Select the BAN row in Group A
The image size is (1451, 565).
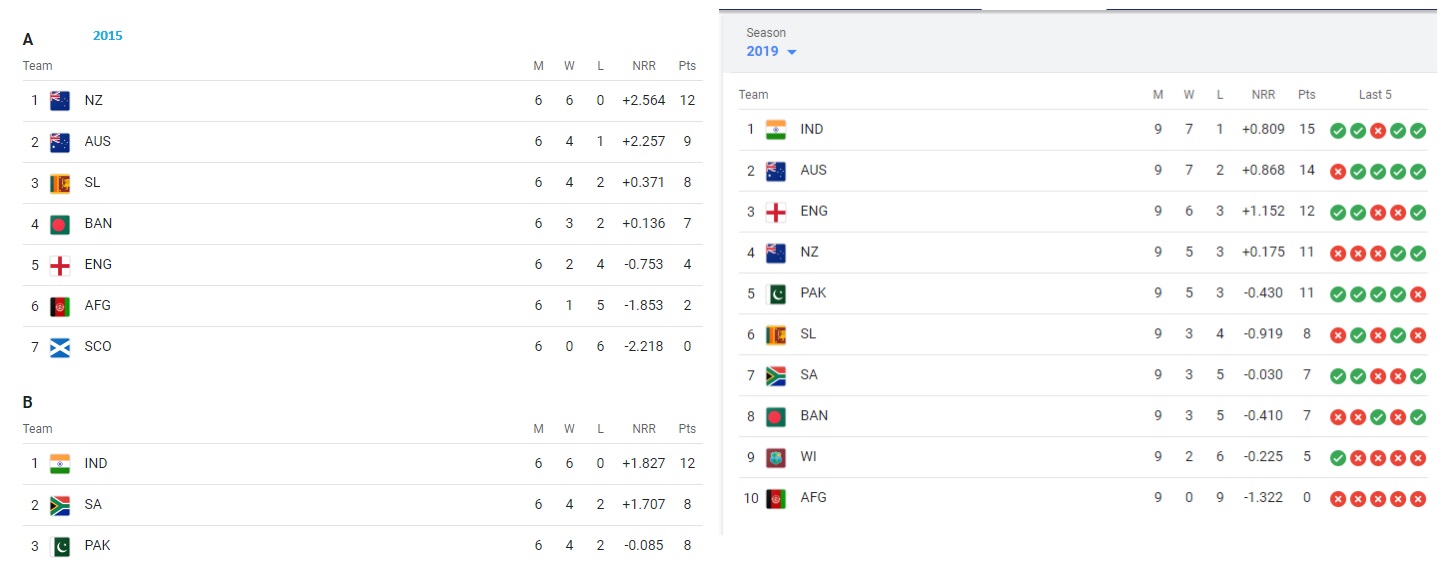363,224
